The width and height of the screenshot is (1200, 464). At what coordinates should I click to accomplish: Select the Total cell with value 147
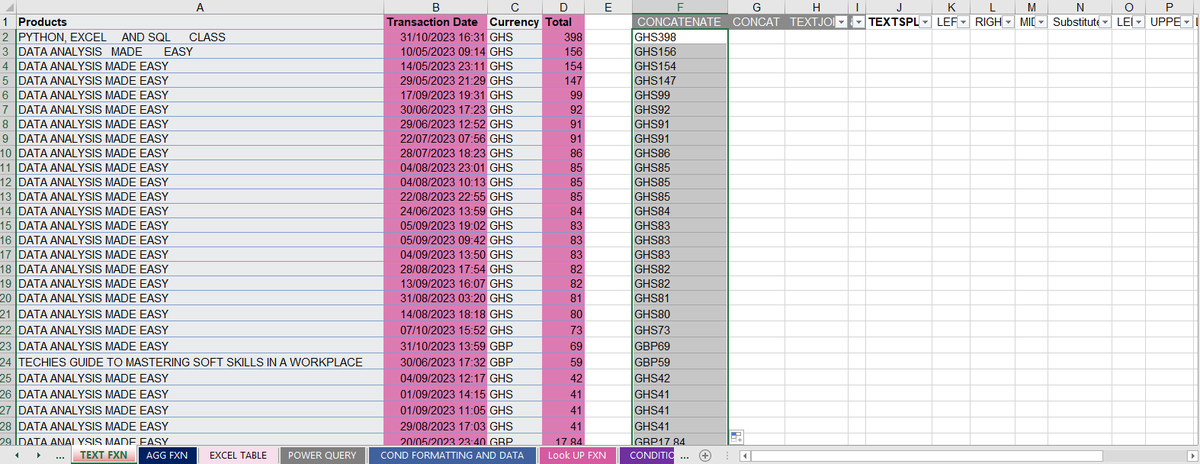click(563, 80)
